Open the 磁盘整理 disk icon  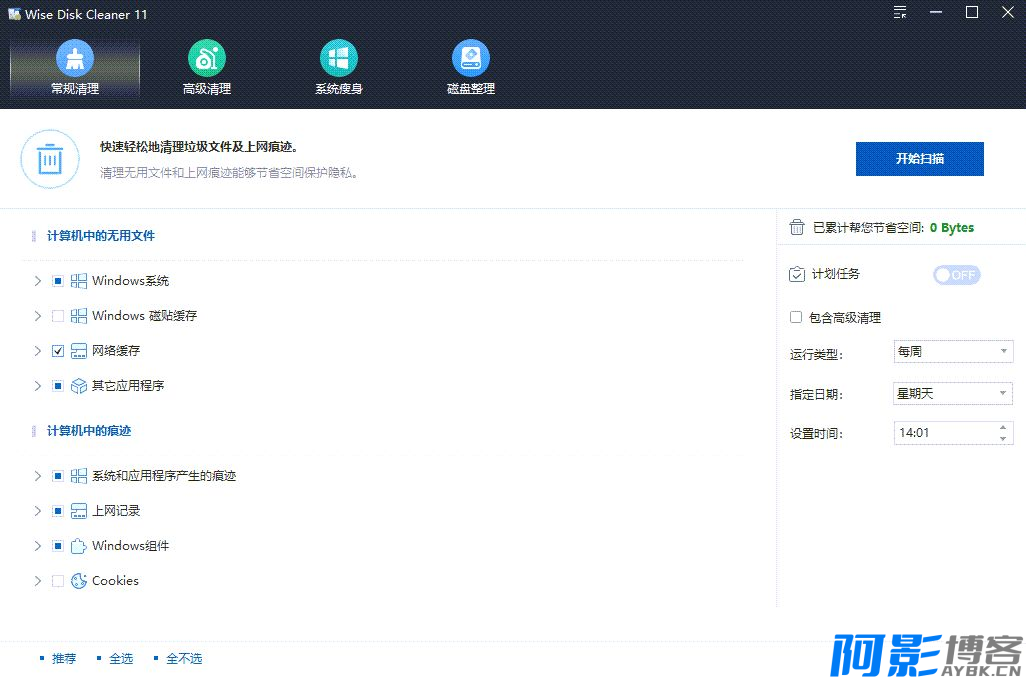[x=470, y=58]
